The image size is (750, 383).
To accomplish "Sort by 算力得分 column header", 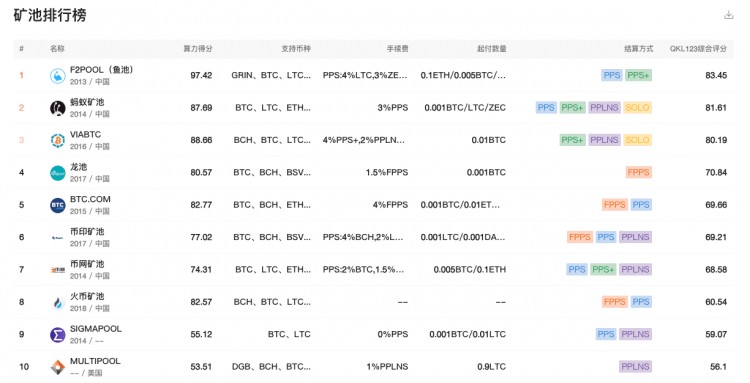I will tap(198, 49).
